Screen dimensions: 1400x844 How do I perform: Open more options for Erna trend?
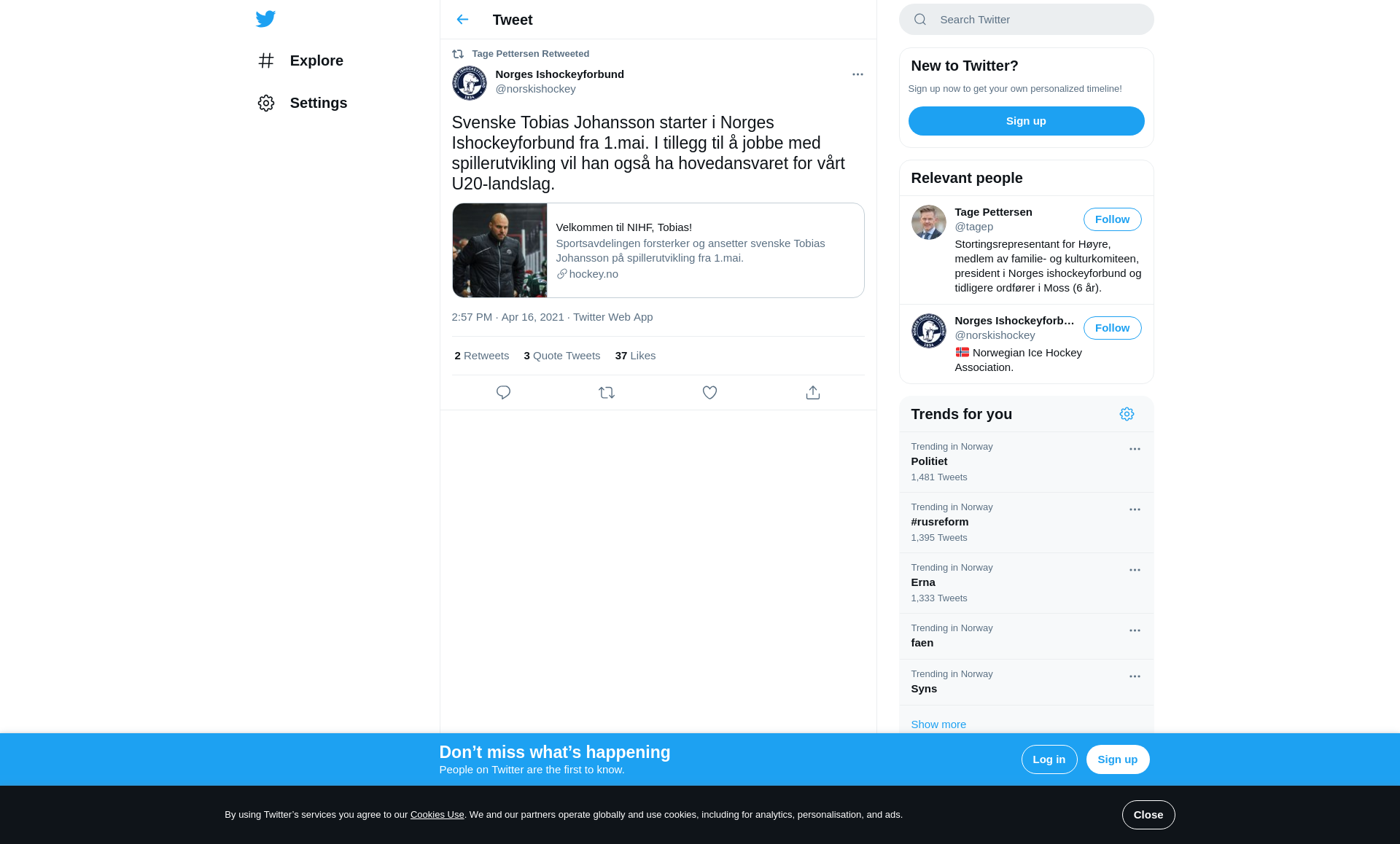click(x=1135, y=570)
